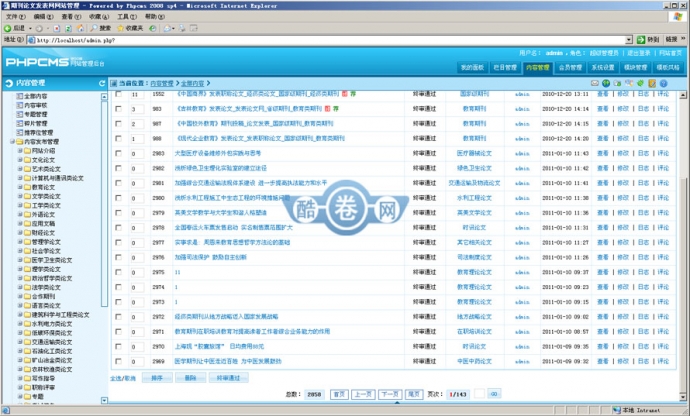690x416 pixels.
Task: Switch to the 栏目管理 tab
Action: coord(505,67)
